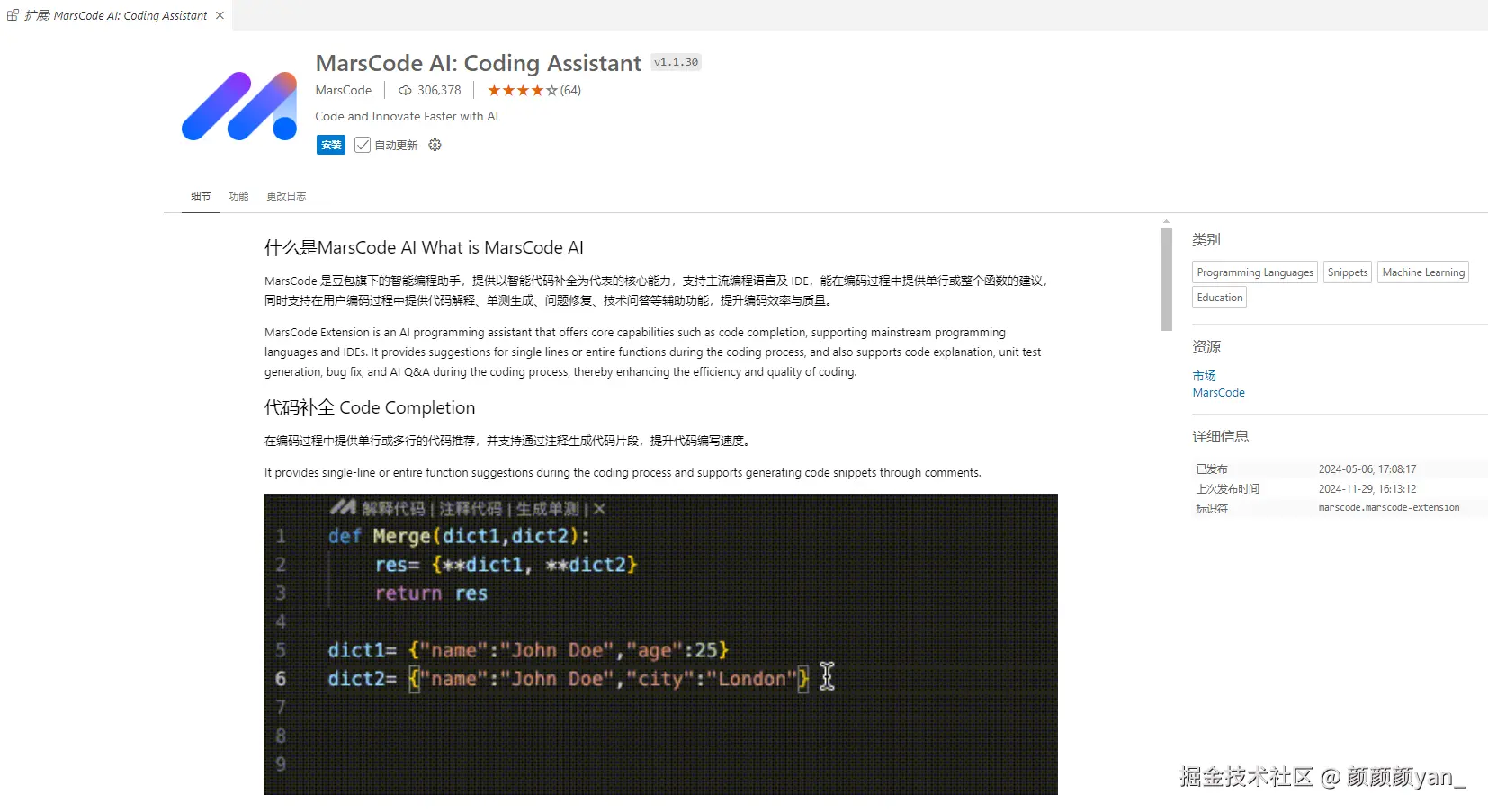Viewport: 1488px width, 812px height.
Task: Toggle the 自动更新 auto-update checkbox
Action: pyautogui.click(x=363, y=145)
